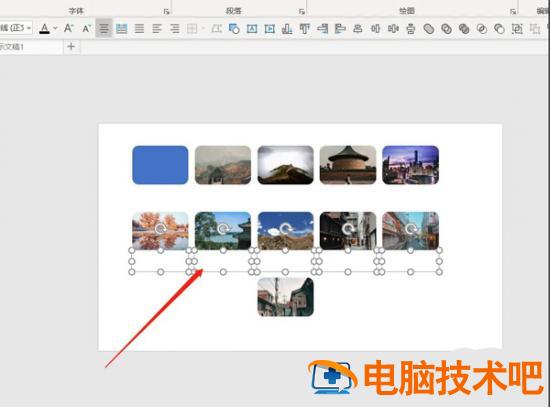Click the framed play-arrow icon
This screenshot has height=407, width=550.
[x=269, y=28]
